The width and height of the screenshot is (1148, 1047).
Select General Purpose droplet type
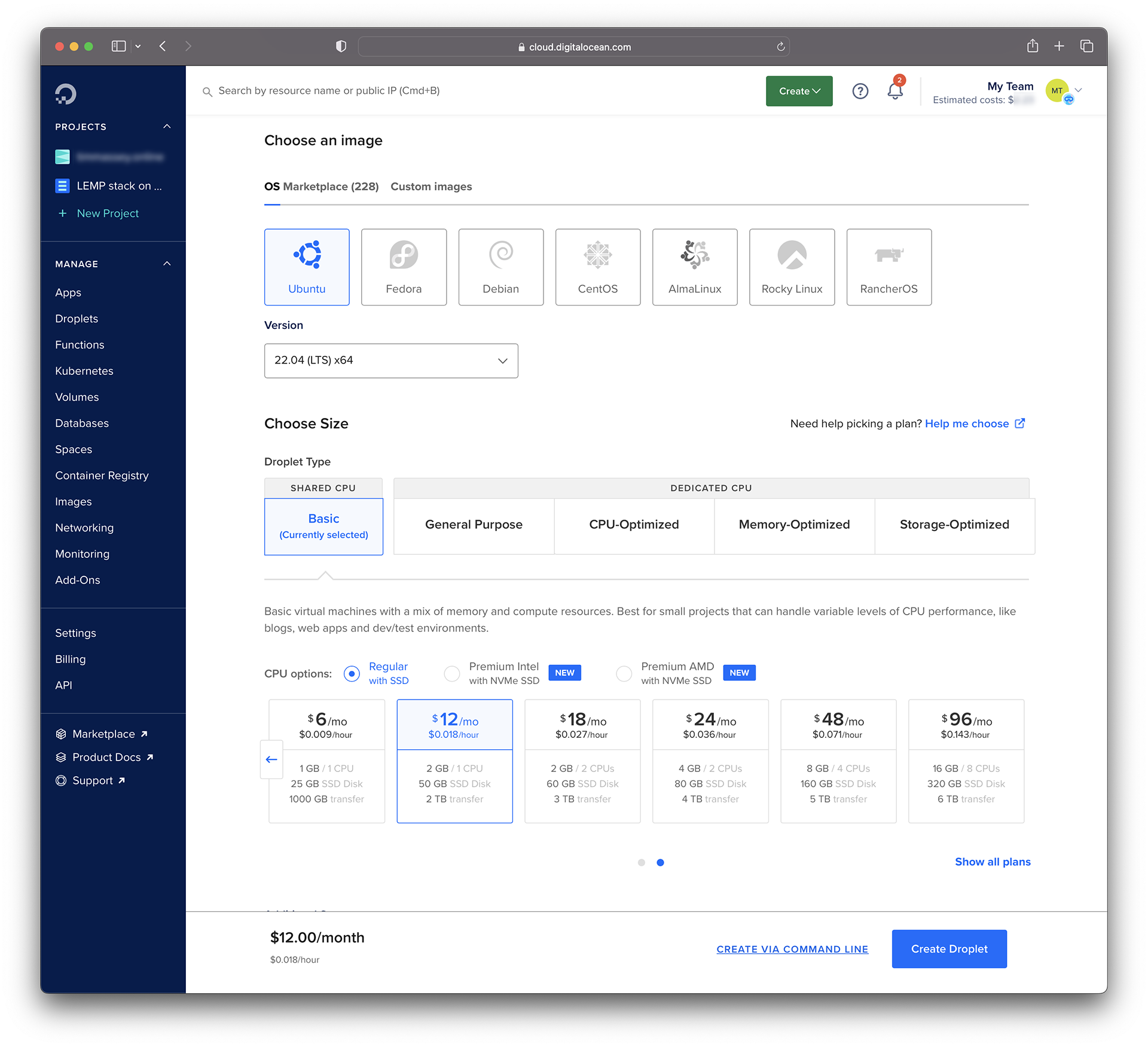474,526
